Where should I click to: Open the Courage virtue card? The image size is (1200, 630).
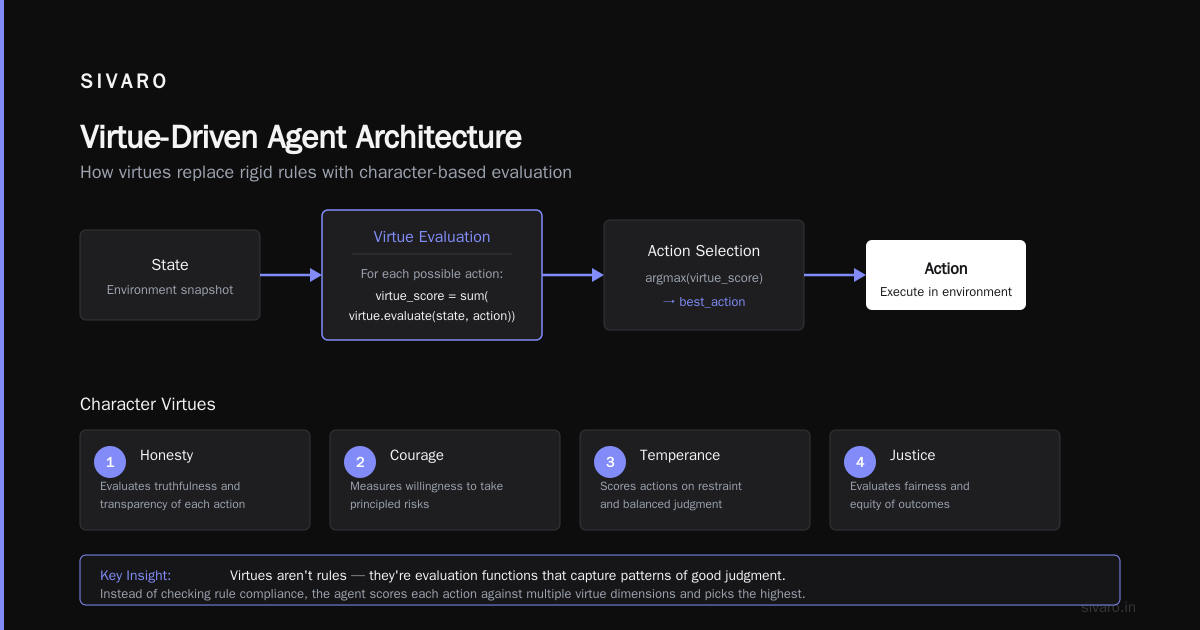click(445, 480)
